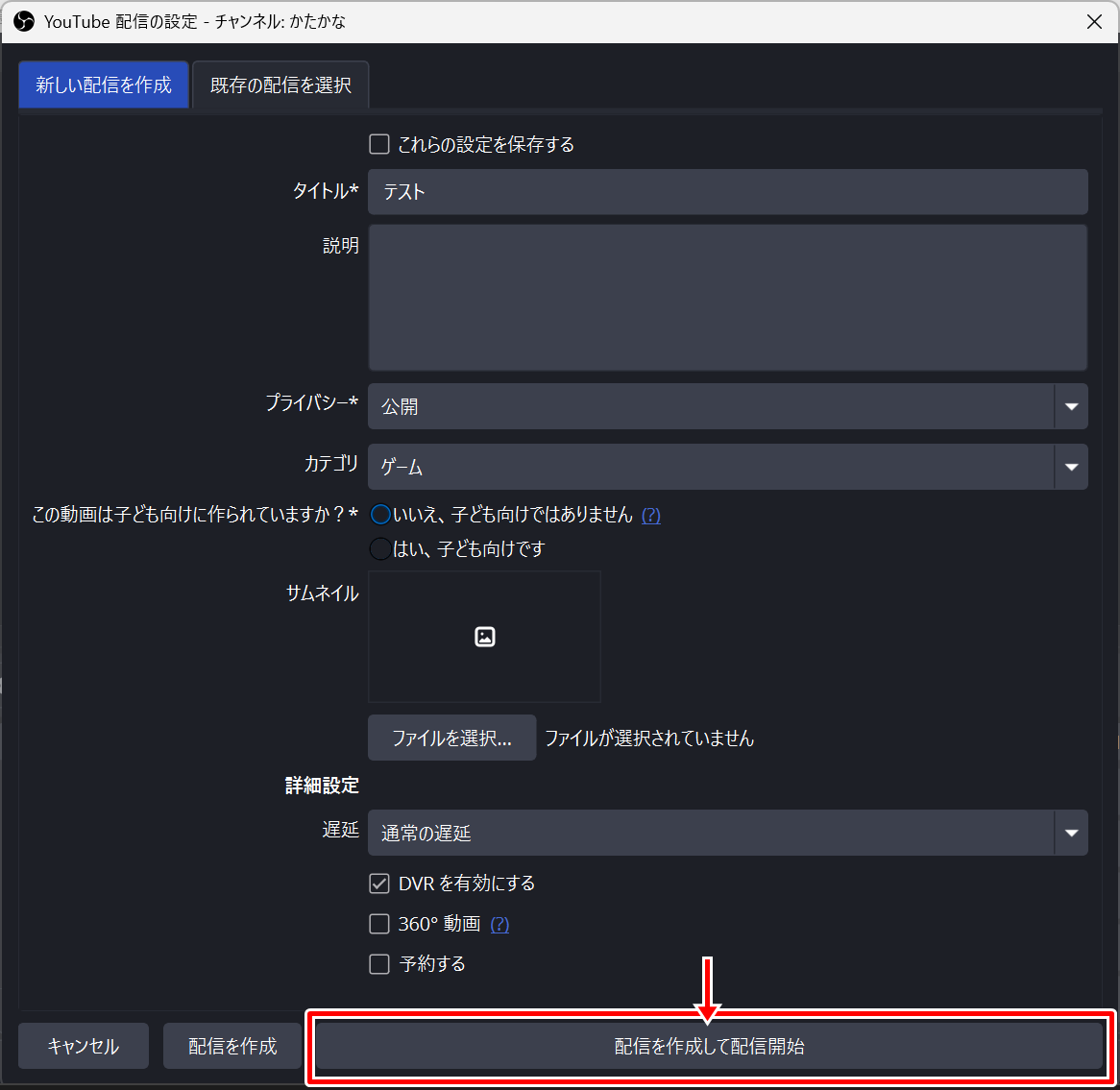The height and width of the screenshot is (1090, 1120).
Task: Click the 配信を作成 button
Action: (232, 1046)
